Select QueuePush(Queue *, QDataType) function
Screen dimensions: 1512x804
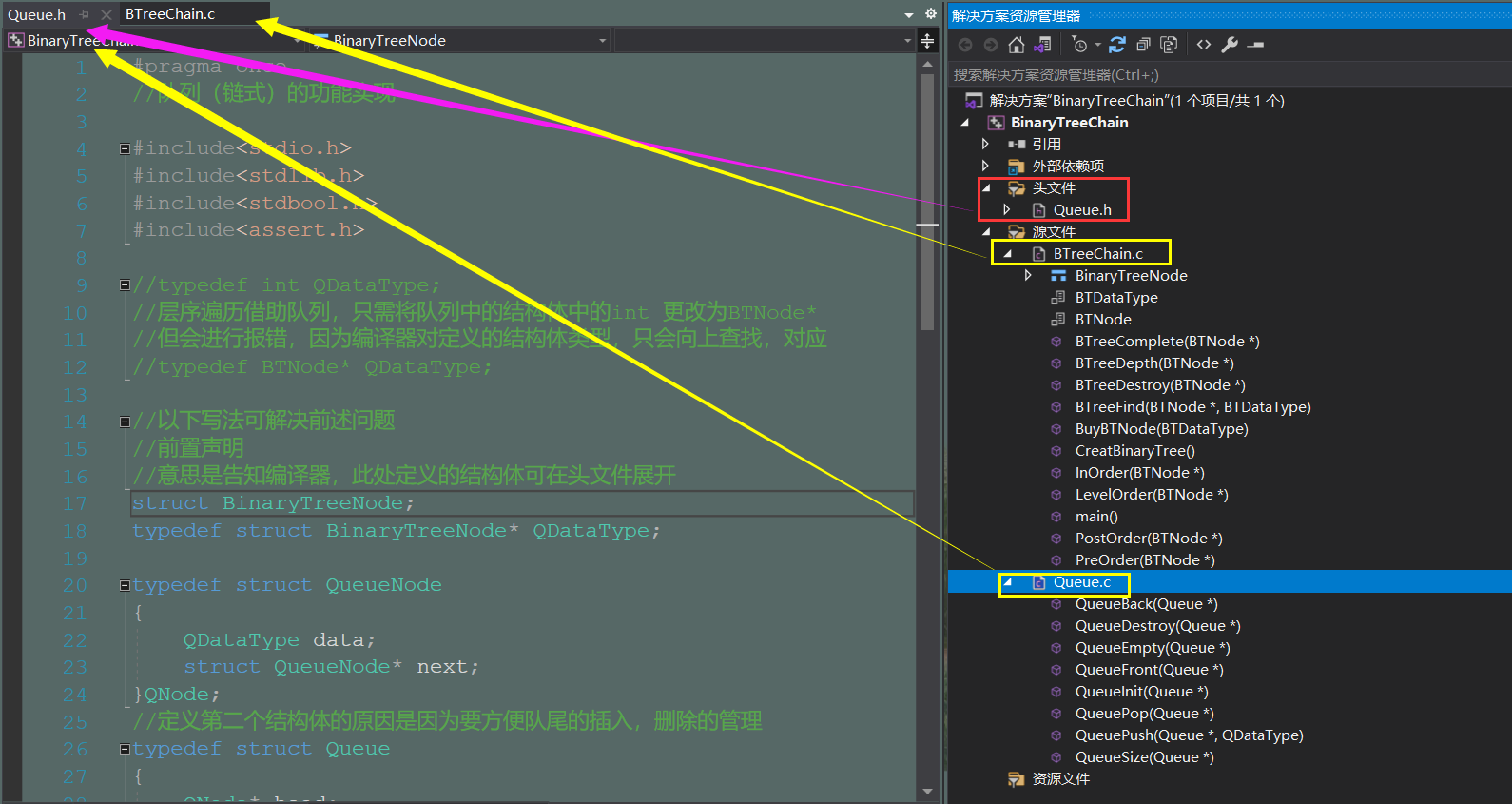point(1189,735)
